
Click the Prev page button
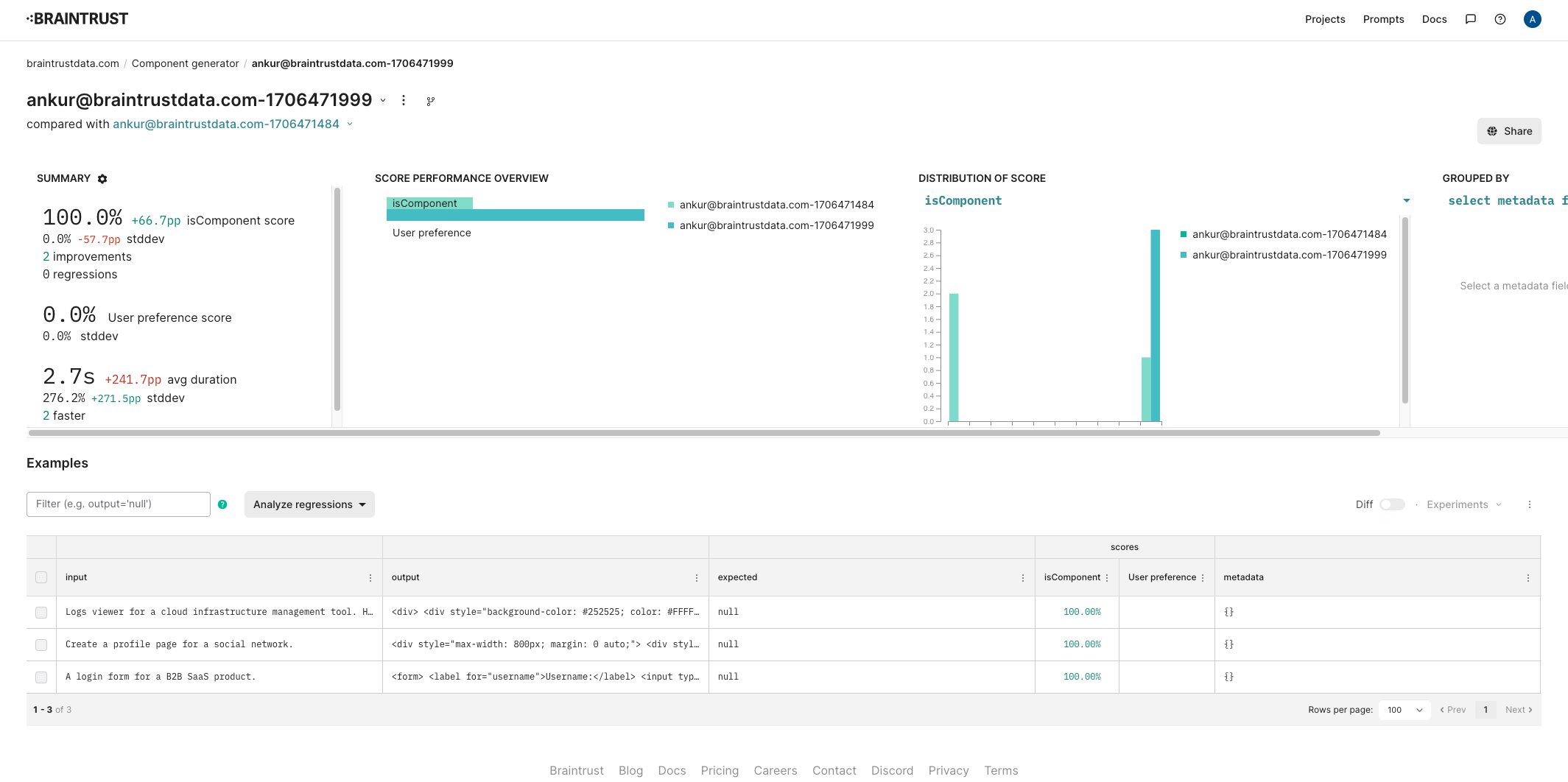1452,710
